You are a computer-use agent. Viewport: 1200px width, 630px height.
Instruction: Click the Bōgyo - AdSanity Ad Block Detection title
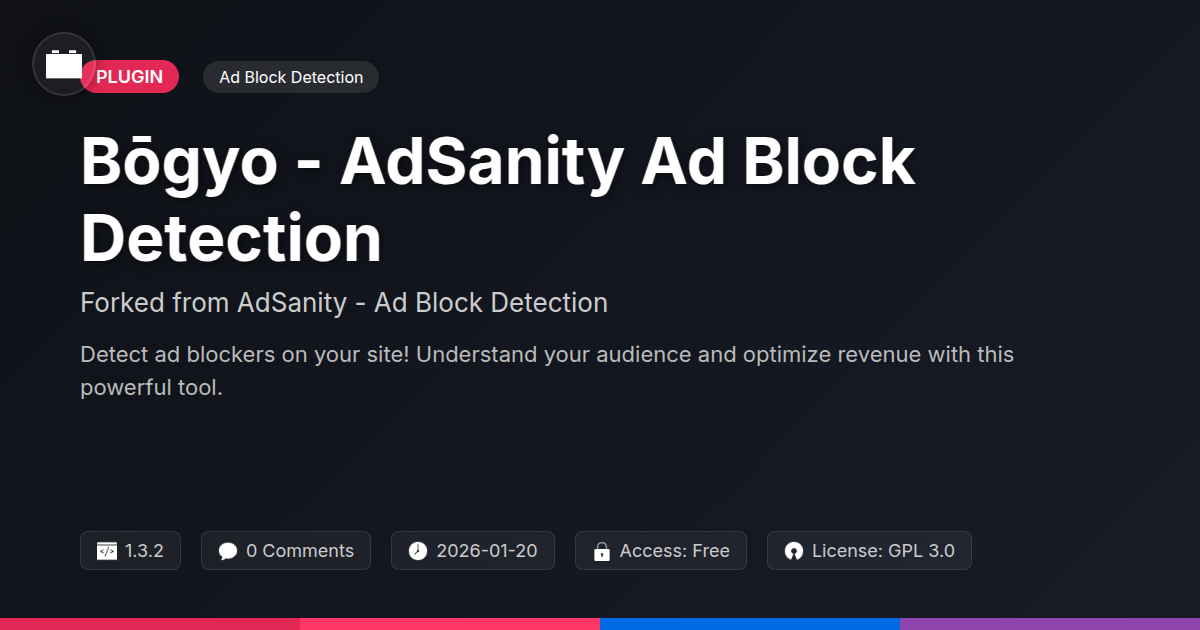click(498, 201)
